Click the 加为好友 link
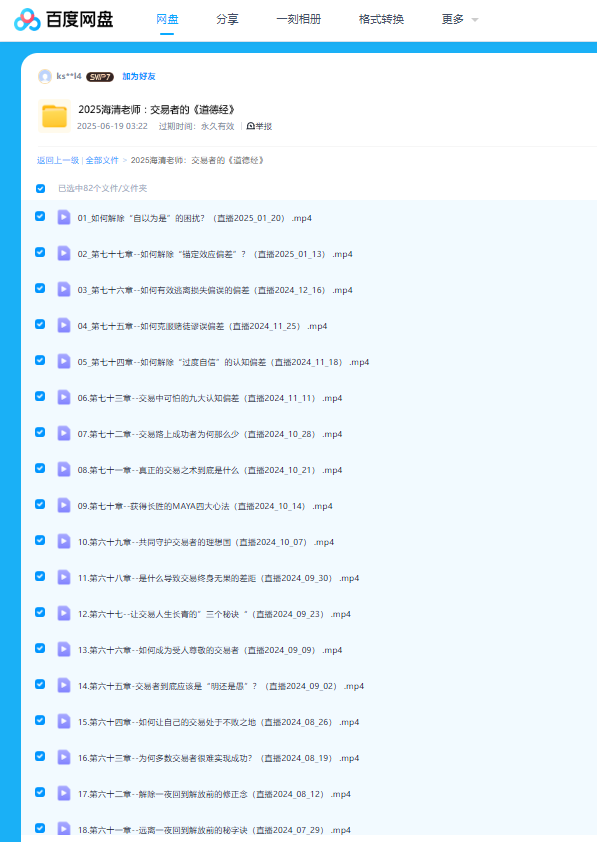This screenshot has width=597, height=842. [139, 76]
